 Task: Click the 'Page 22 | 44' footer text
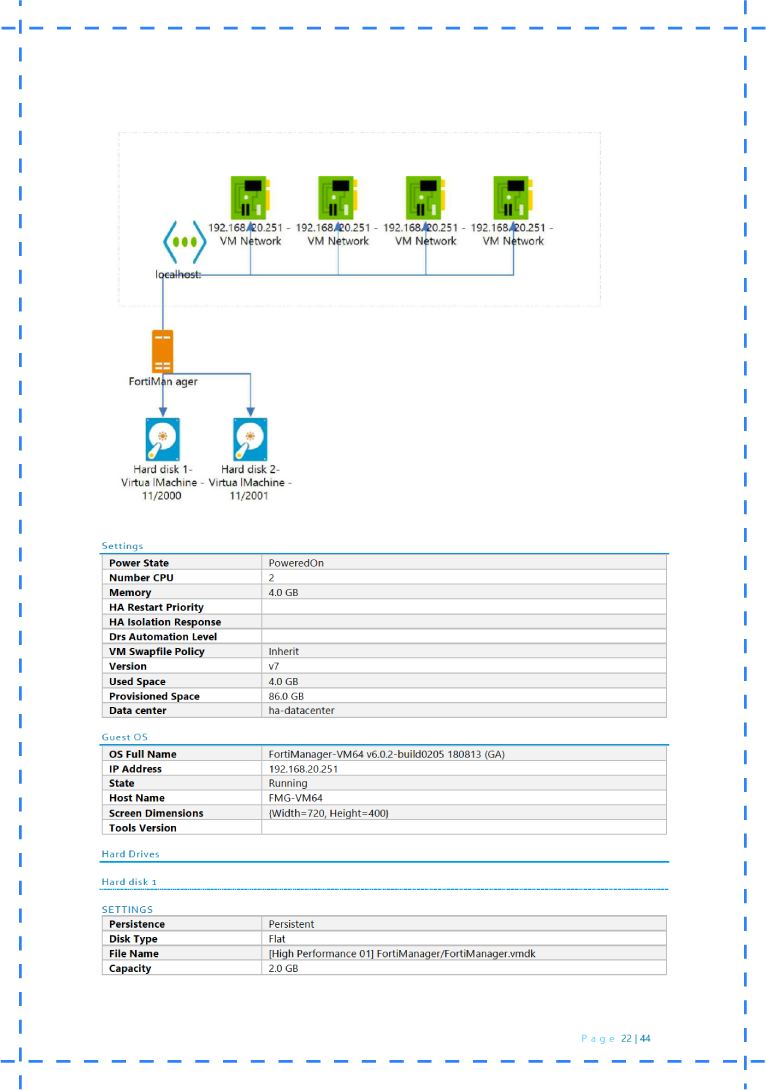tap(616, 1039)
